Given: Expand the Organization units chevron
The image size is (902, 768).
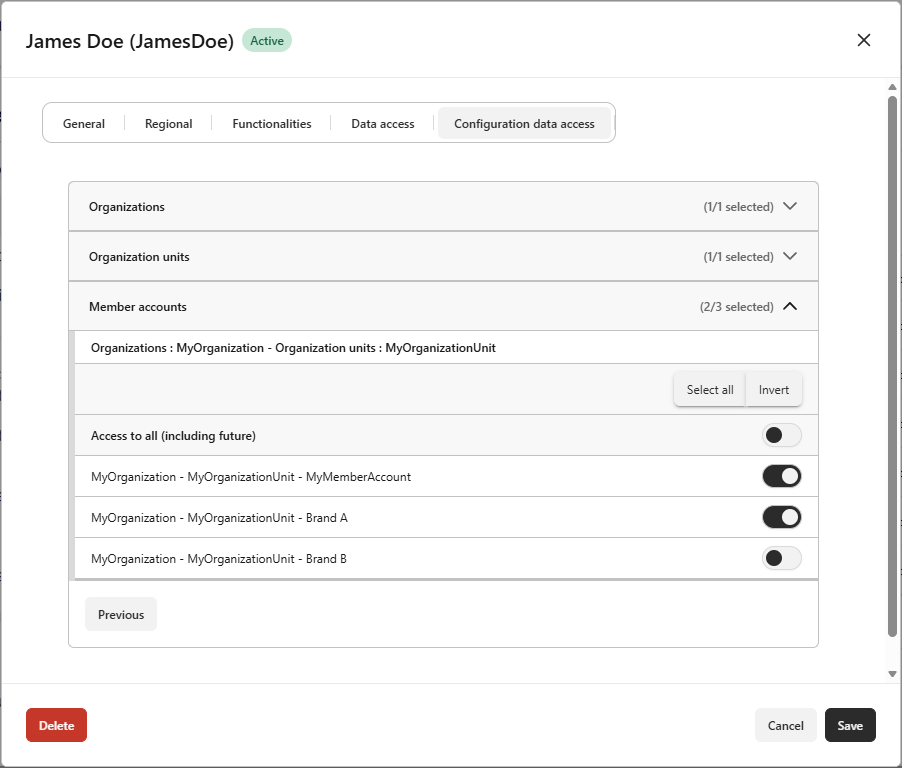Looking at the screenshot, I should (x=790, y=257).
